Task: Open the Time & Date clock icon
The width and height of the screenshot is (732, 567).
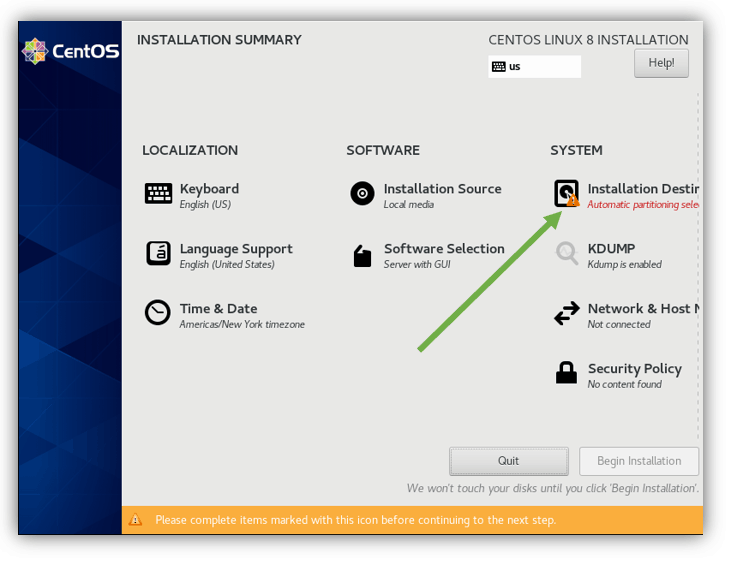Action: coord(157,312)
